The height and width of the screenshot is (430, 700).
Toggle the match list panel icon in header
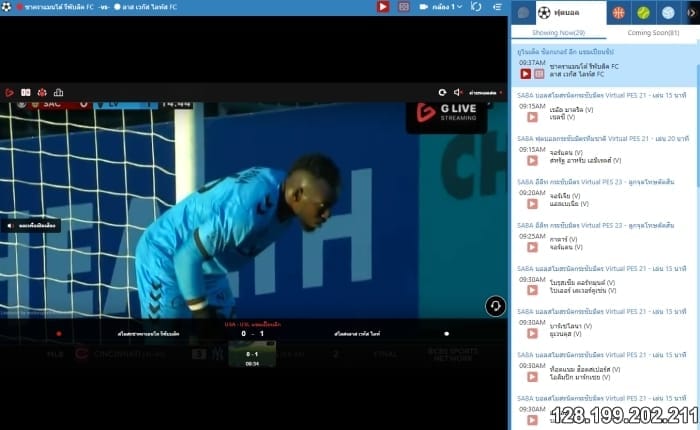[x=497, y=7]
